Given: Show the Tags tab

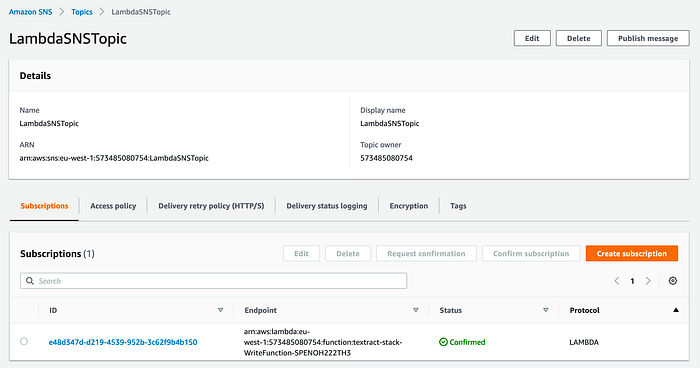Looking at the screenshot, I should [x=458, y=206].
